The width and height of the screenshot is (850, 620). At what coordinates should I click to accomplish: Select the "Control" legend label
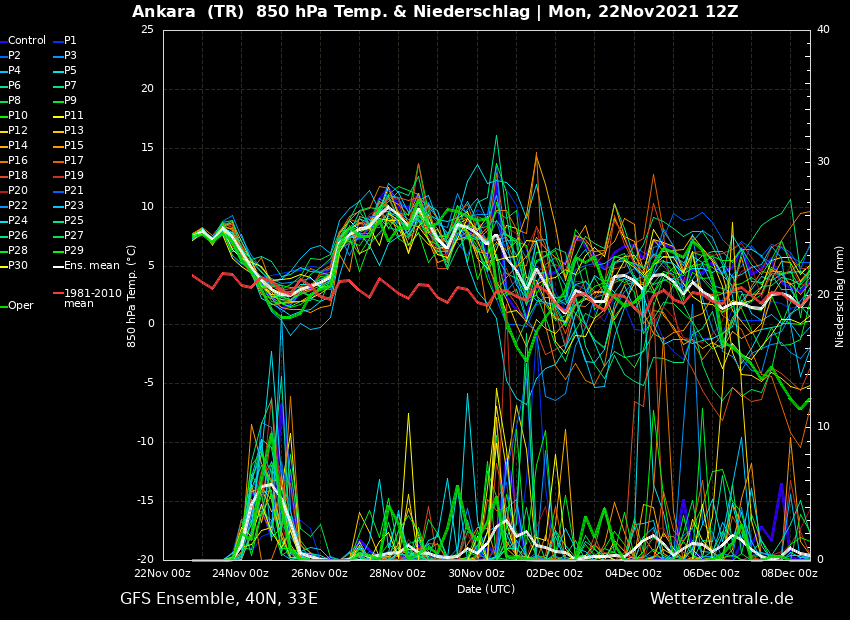(27, 41)
